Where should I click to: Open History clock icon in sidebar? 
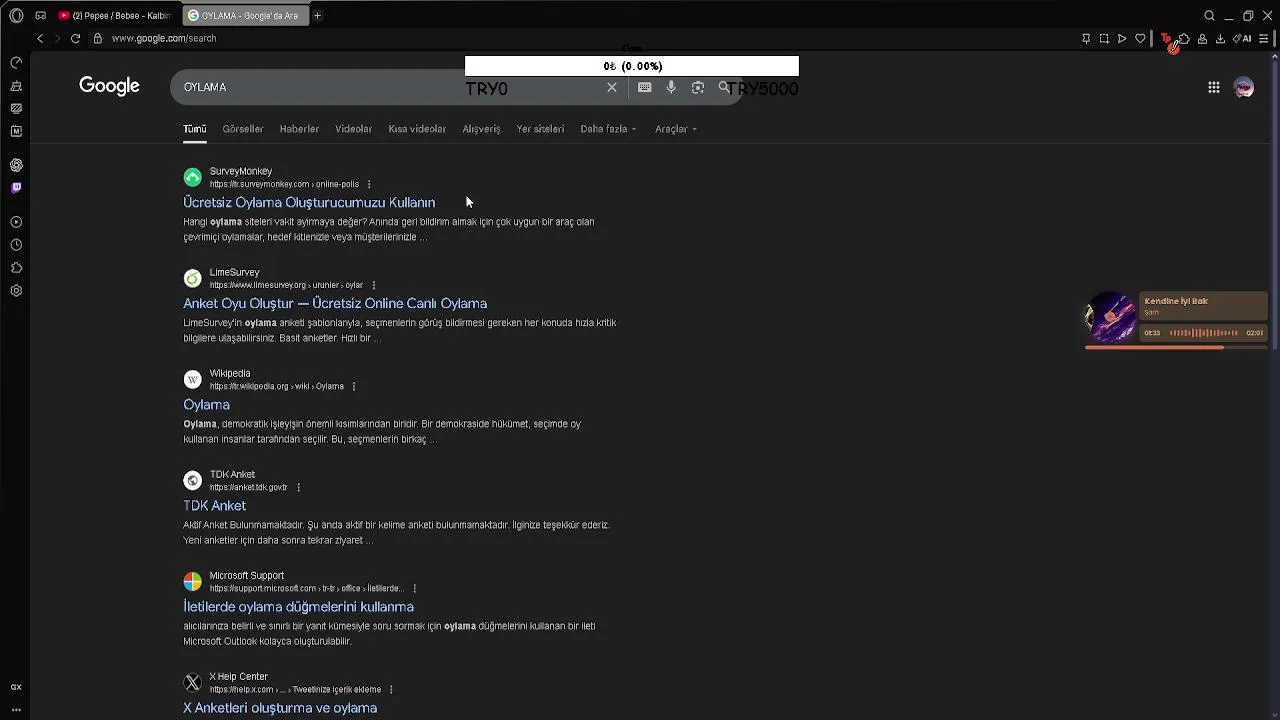(x=16, y=245)
